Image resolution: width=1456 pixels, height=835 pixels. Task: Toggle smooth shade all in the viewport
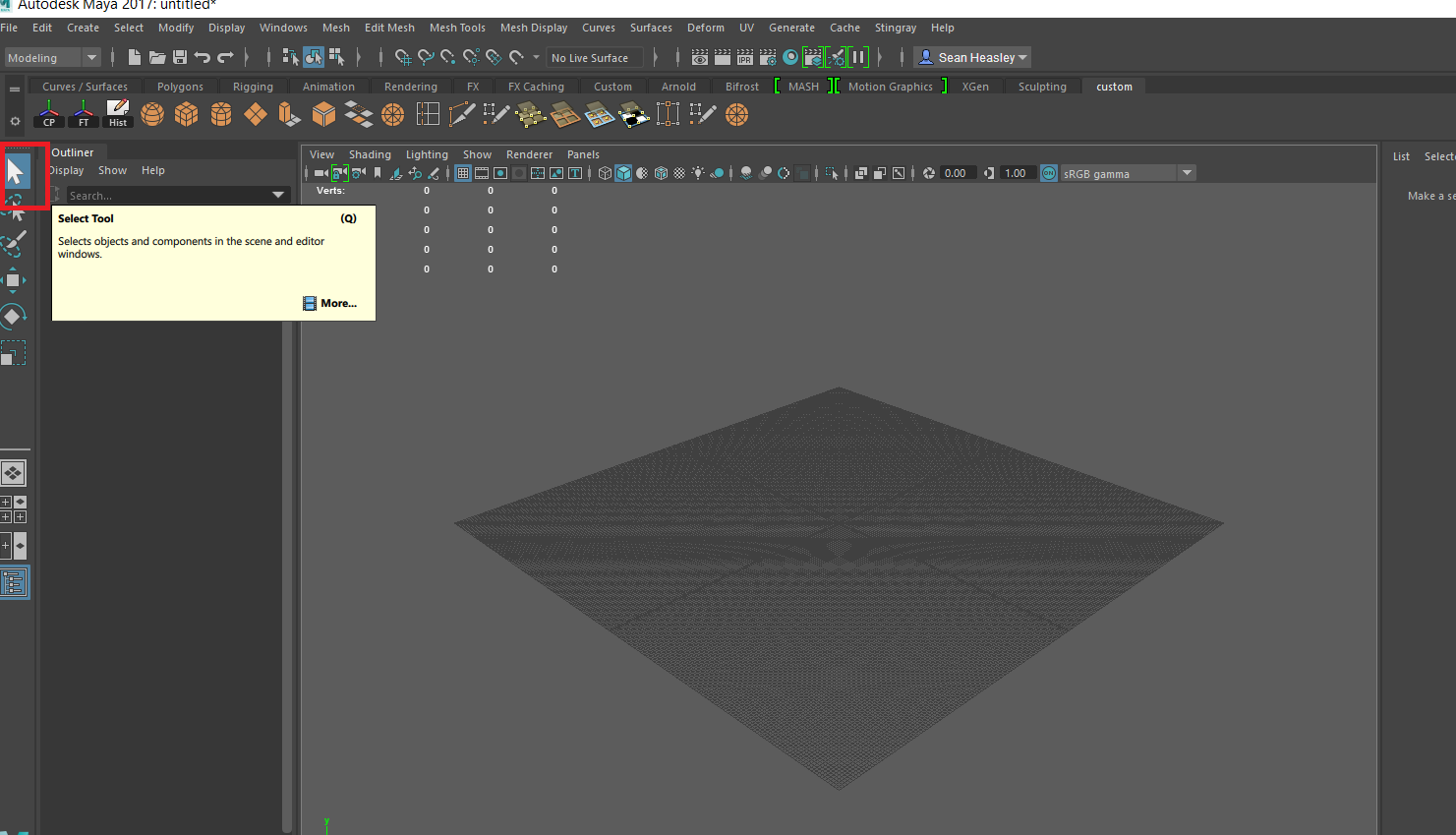623,173
